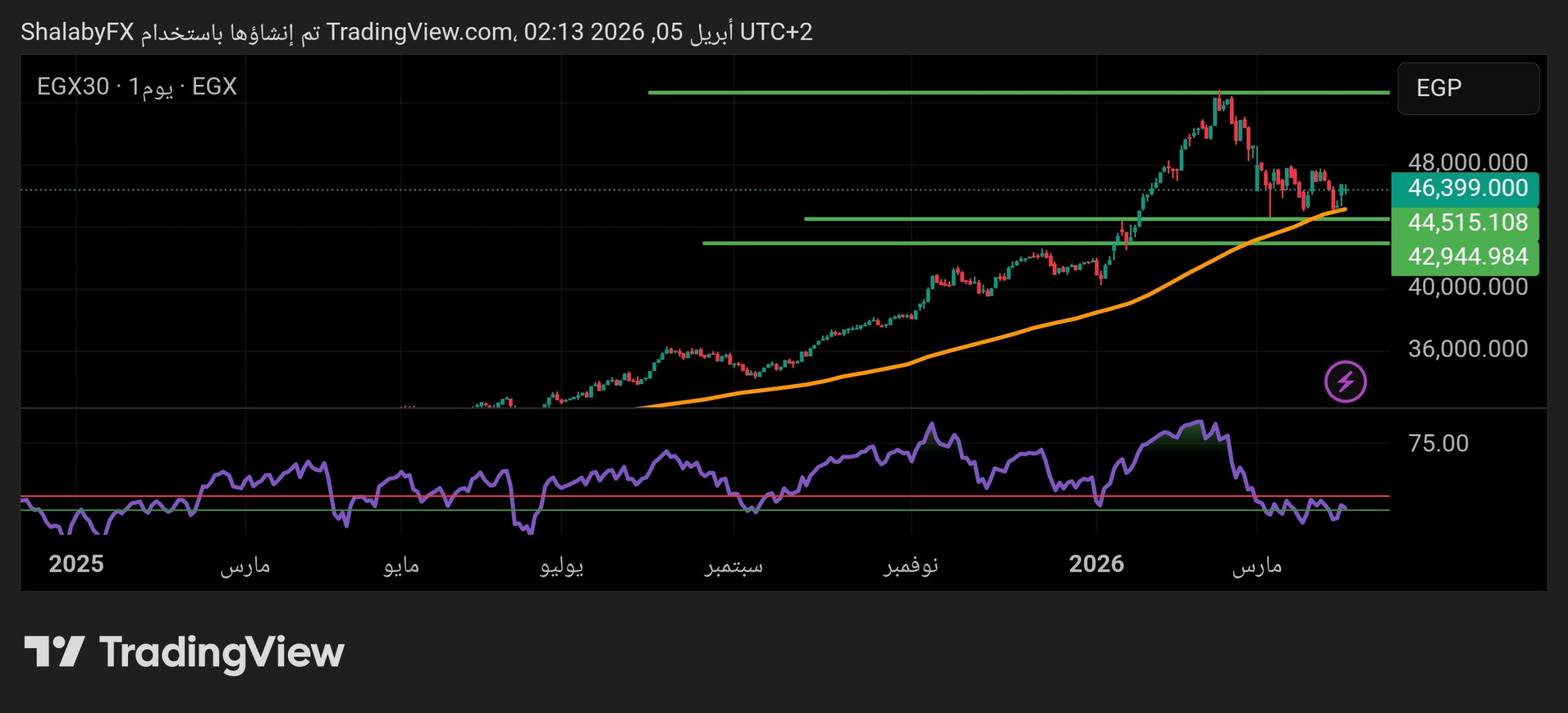Click the مايو time axis label
The height and width of the screenshot is (713, 1568).
click(401, 565)
